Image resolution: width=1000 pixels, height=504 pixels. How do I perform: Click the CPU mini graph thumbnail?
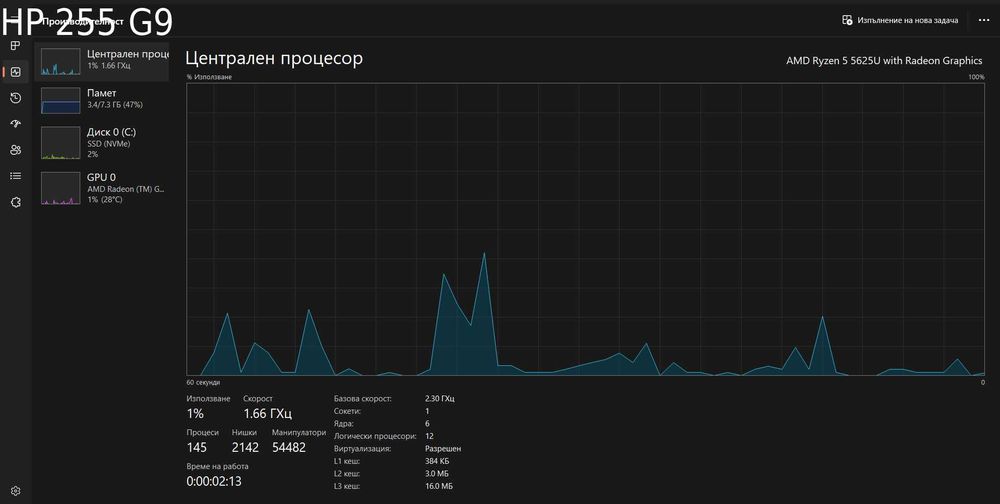pyautogui.click(x=61, y=62)
